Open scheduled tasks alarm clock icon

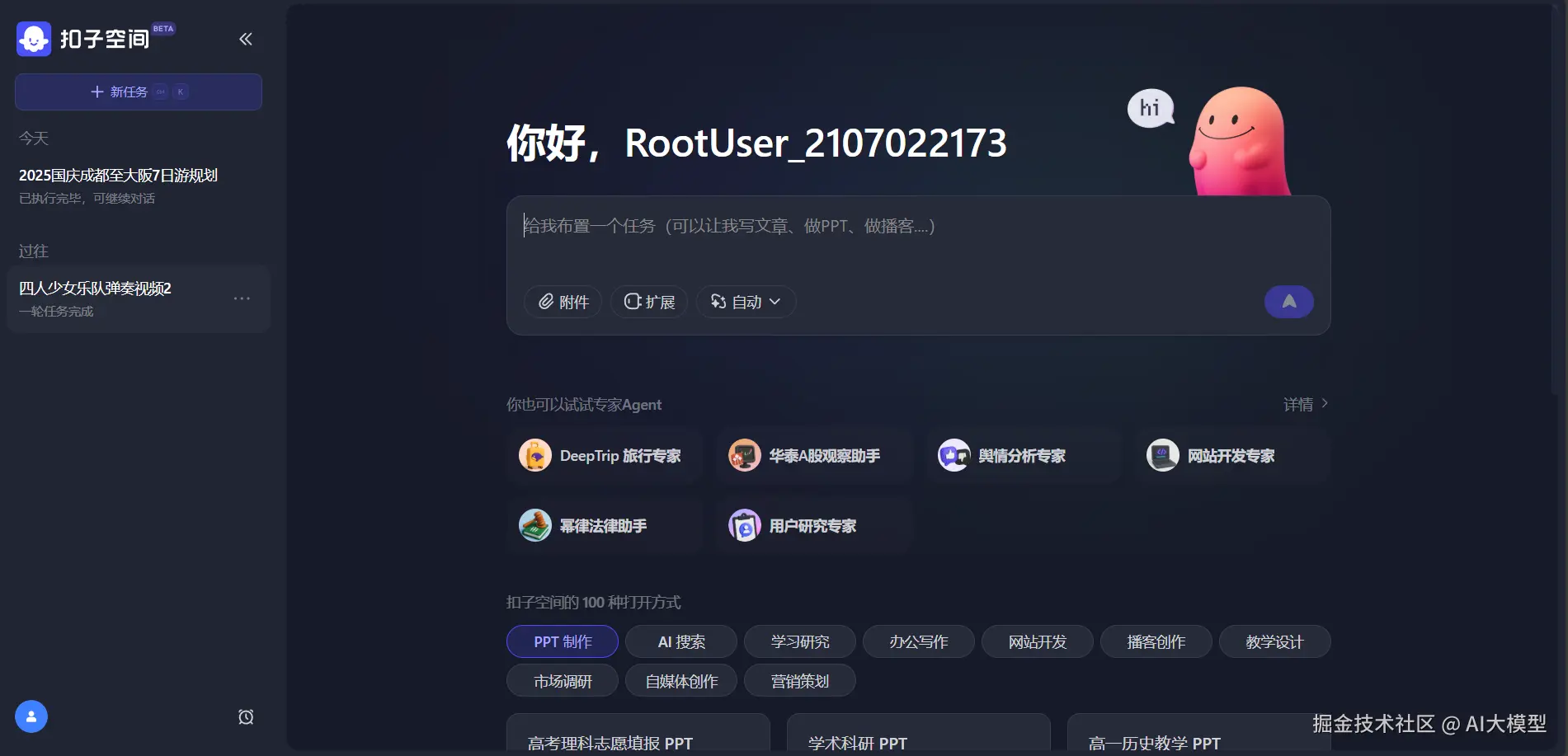click(x=246, y=716)
